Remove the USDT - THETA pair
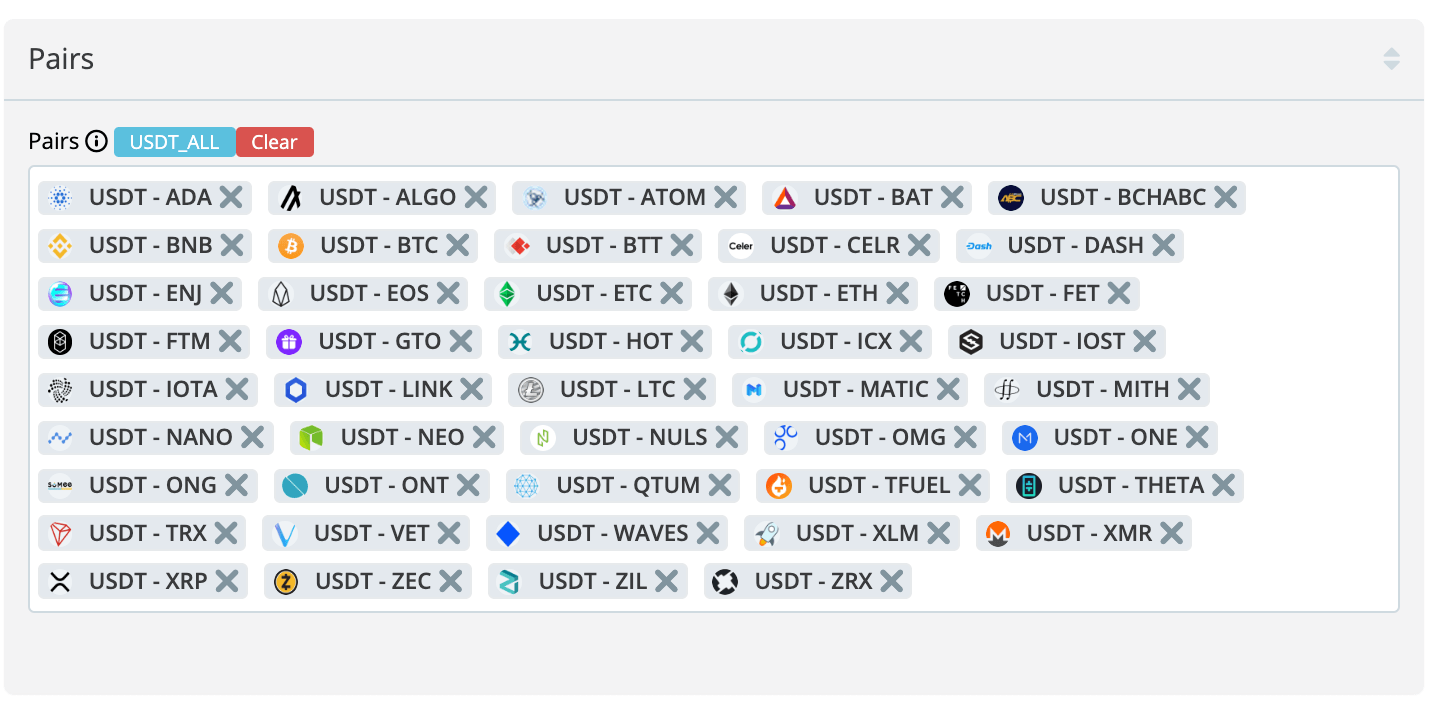This screenshot has width=1440, height=712. click(1223, 486)
